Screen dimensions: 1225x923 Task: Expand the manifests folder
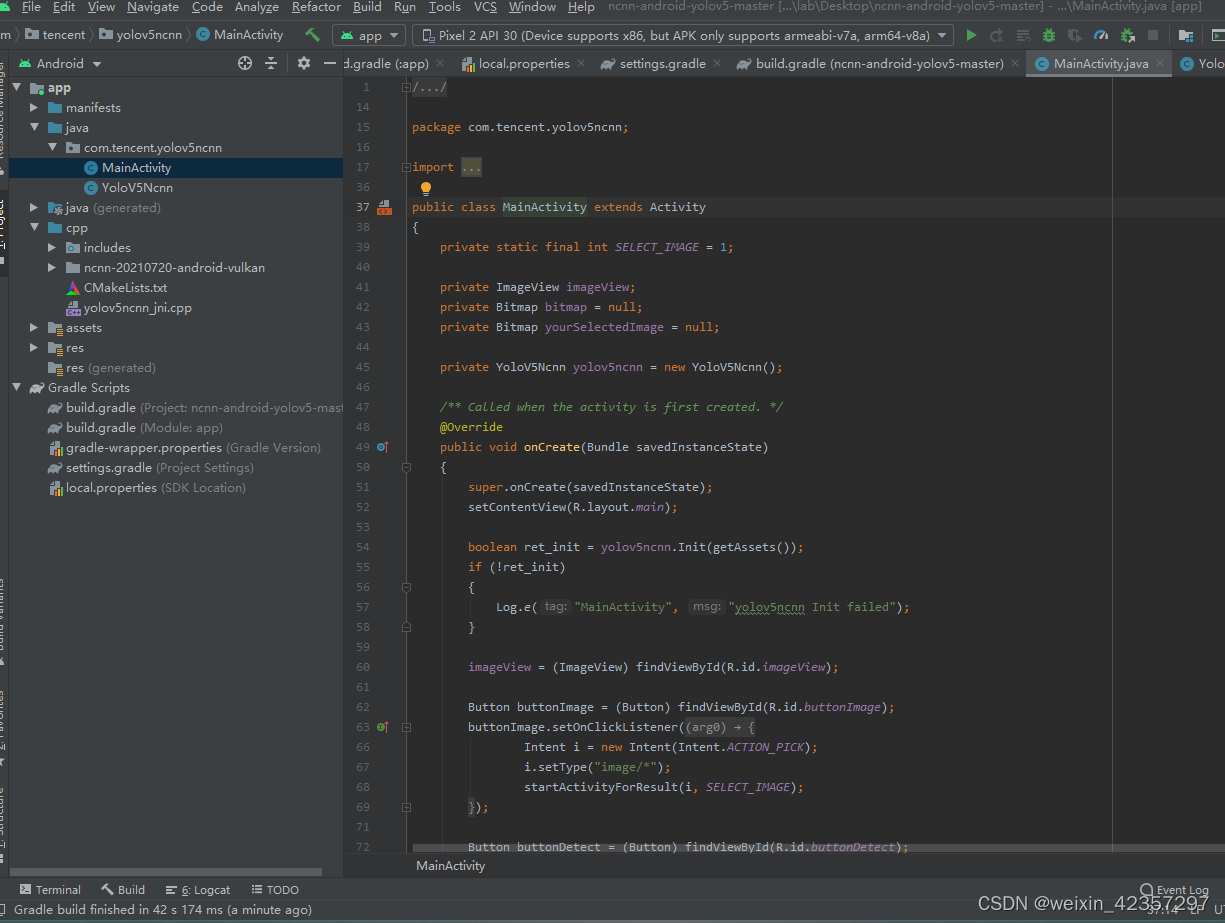pos(34,108)
